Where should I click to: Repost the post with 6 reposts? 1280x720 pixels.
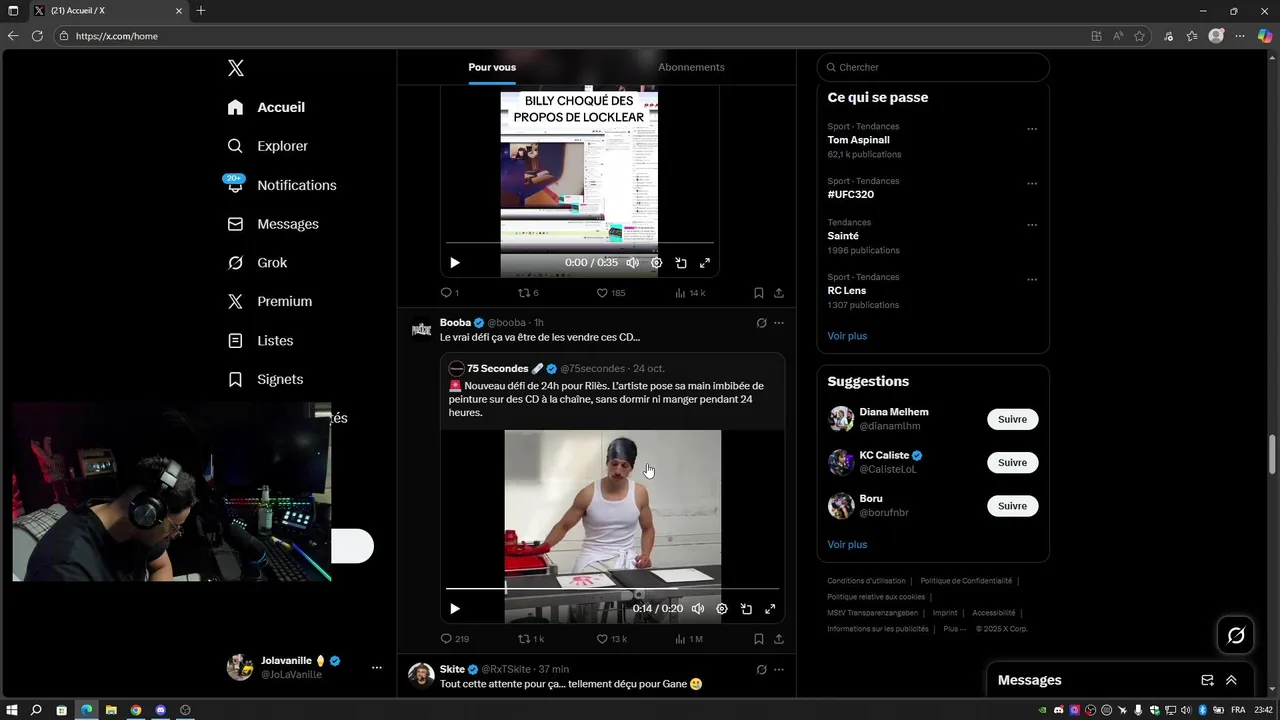pyautogui.click(x=528, y=293)
